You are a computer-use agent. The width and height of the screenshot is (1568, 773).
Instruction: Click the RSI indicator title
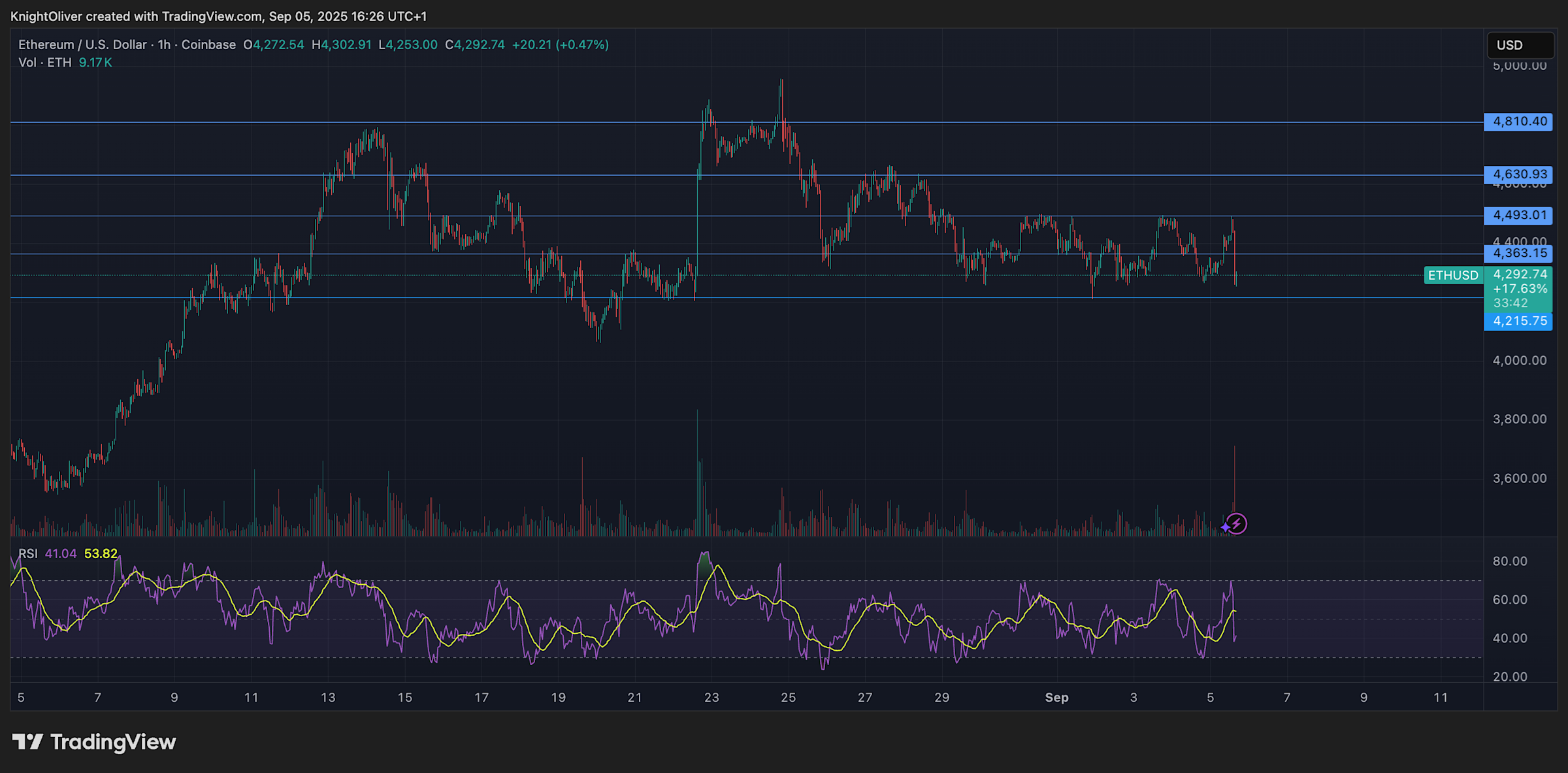point(27,554)
